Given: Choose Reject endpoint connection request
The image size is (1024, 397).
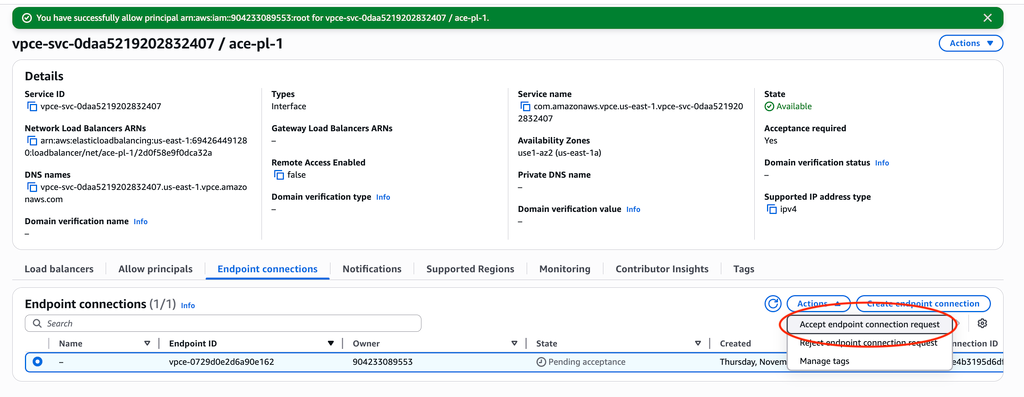Looking at the screenshot, I should pos(869,343).
